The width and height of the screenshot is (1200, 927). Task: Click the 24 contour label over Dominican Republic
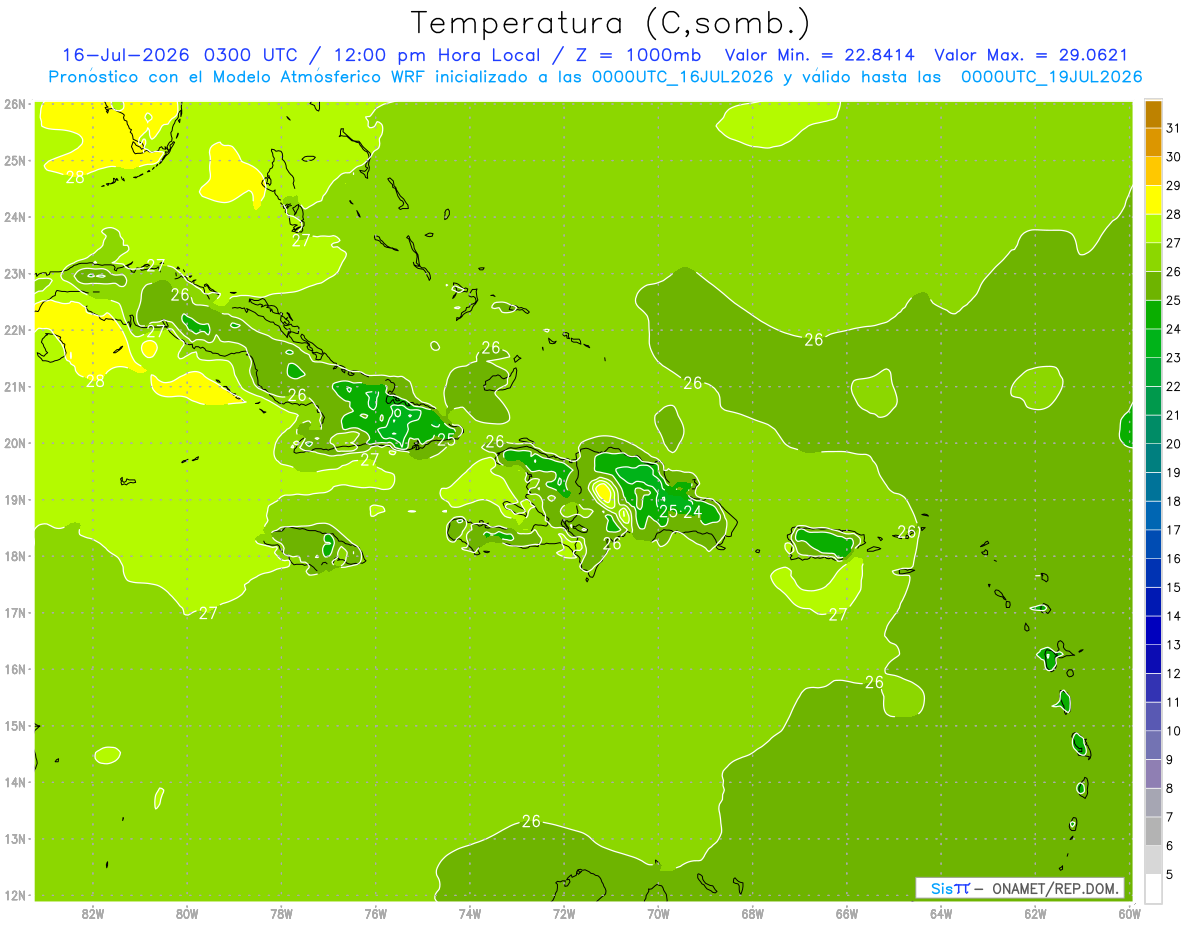(x=692, y=512)
